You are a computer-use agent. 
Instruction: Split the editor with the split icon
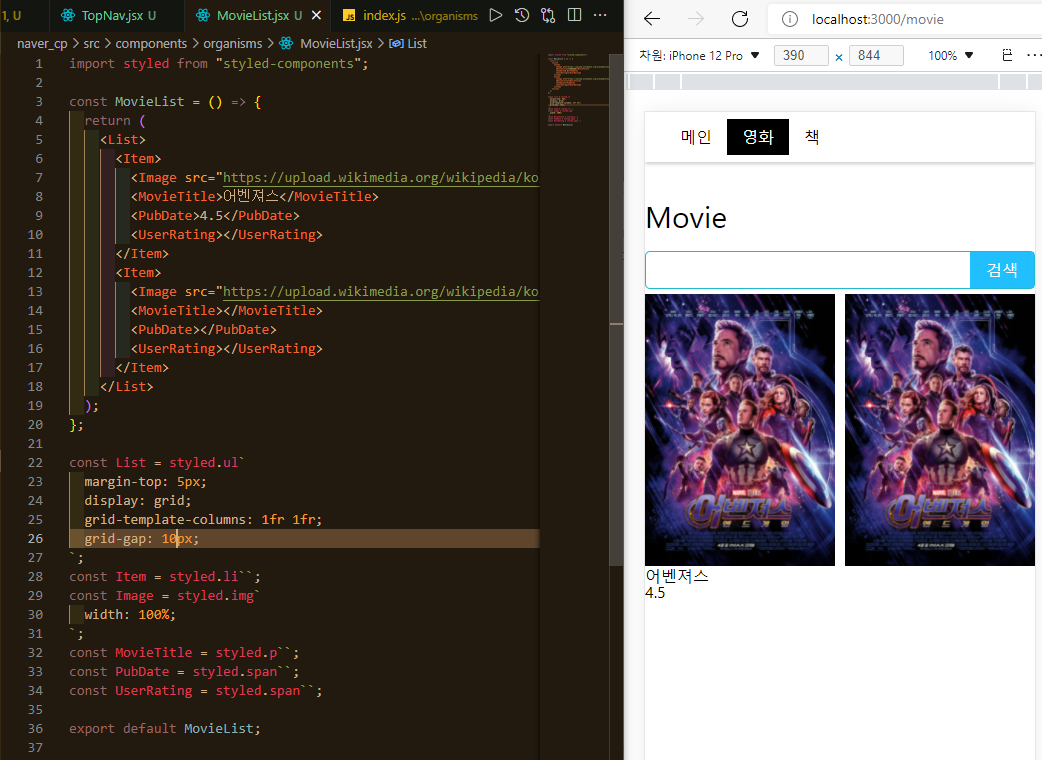pos(575,15)
